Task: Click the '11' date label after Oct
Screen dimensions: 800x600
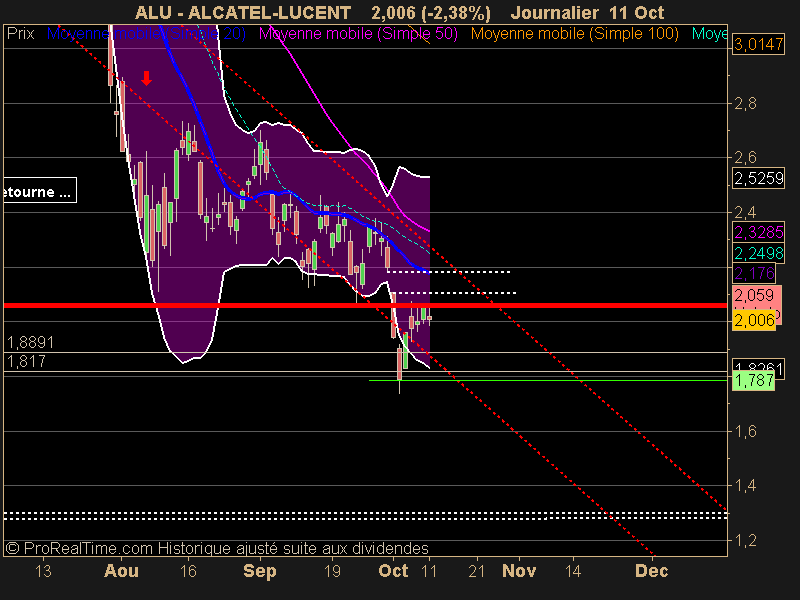Action: pos(429,571)
